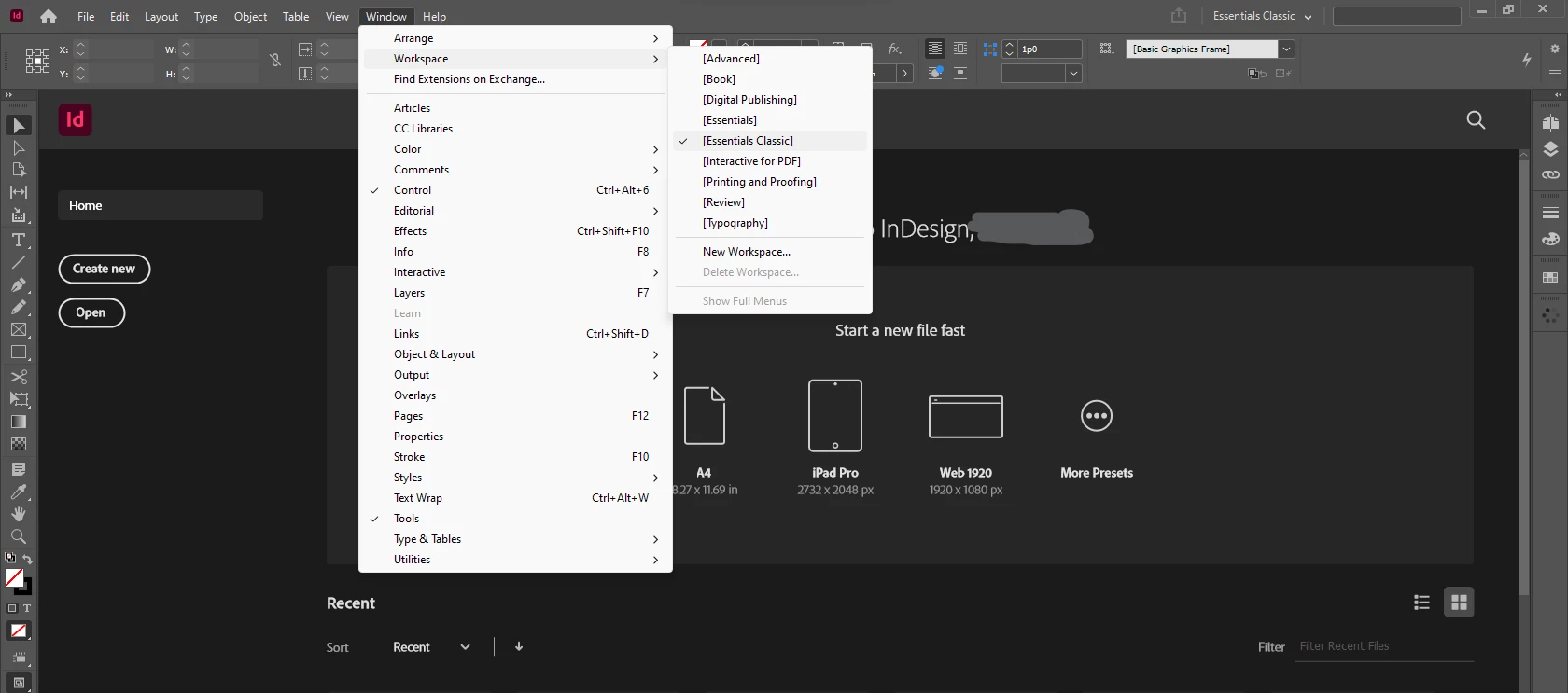Expand the Color submenu
The width and height of the screenshot is (1568, 693).
pyautogui.click(x=515, y=149)
